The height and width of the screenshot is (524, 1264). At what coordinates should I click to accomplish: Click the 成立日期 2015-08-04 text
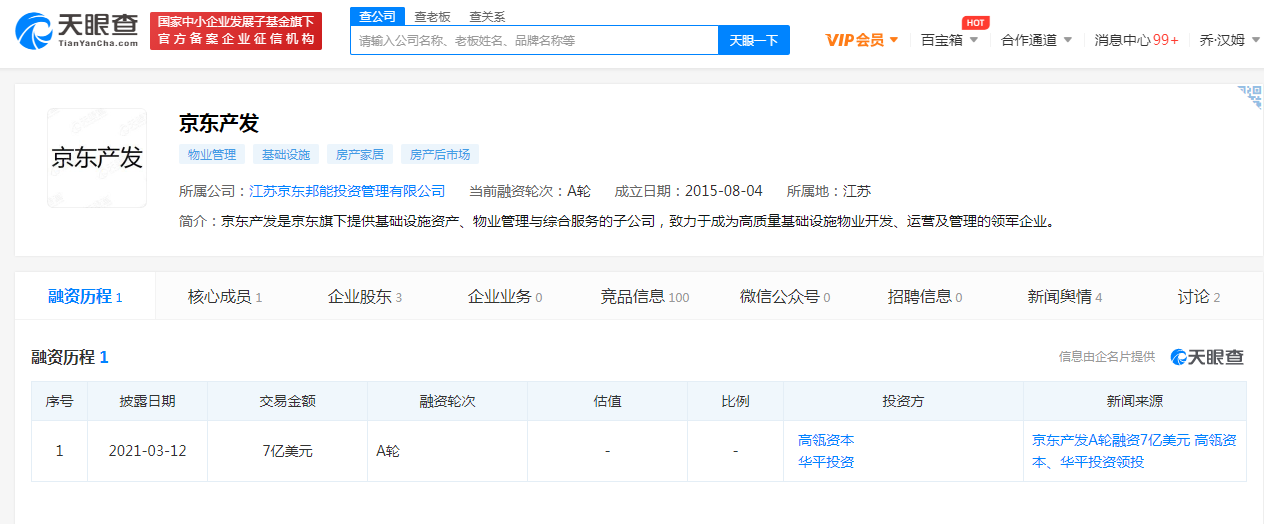tap(688, 190)
